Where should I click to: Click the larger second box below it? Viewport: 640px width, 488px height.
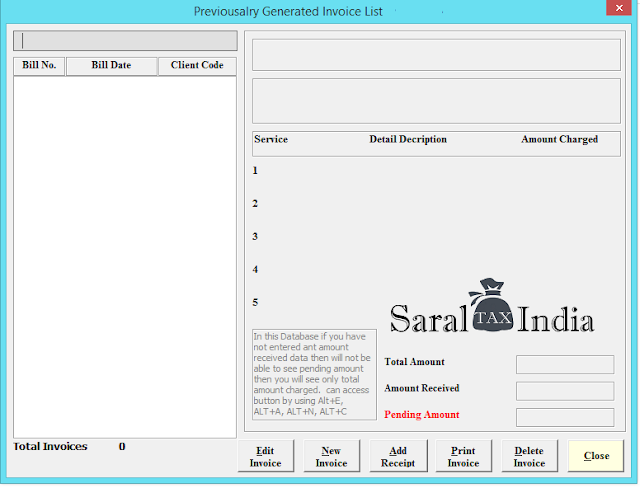(x=436, y=101)
